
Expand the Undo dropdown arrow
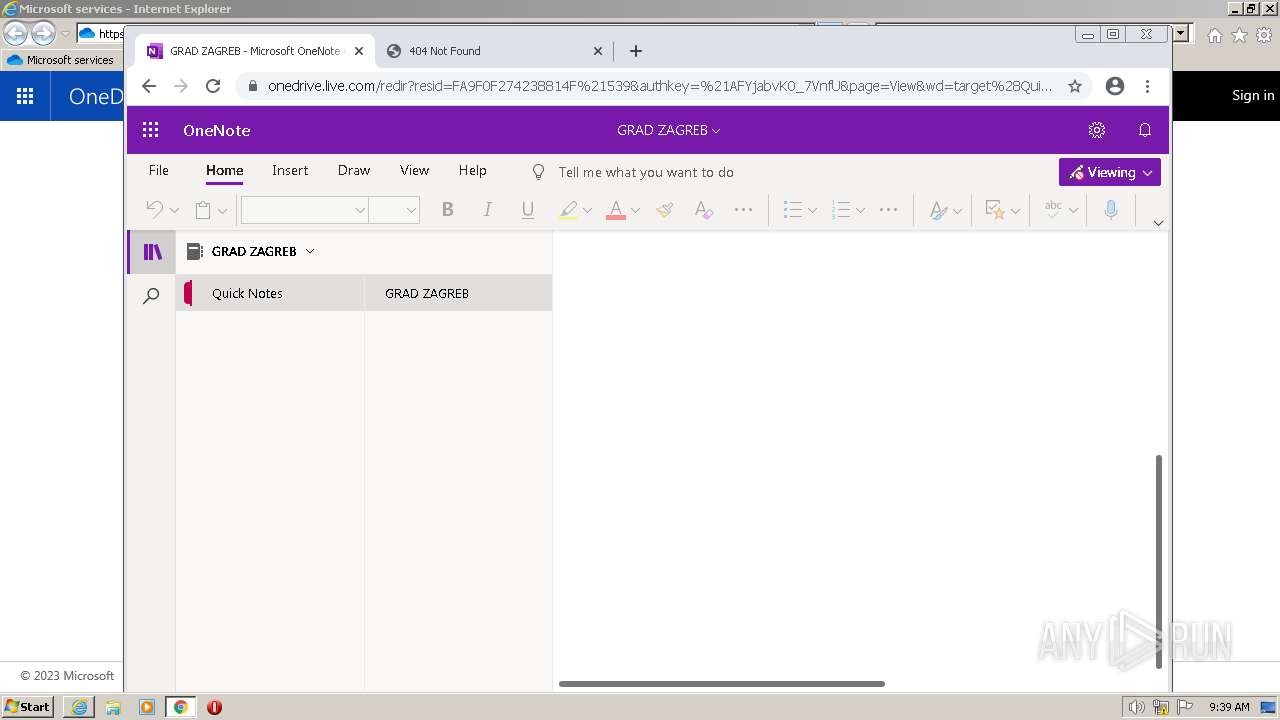tap(174, 210)
